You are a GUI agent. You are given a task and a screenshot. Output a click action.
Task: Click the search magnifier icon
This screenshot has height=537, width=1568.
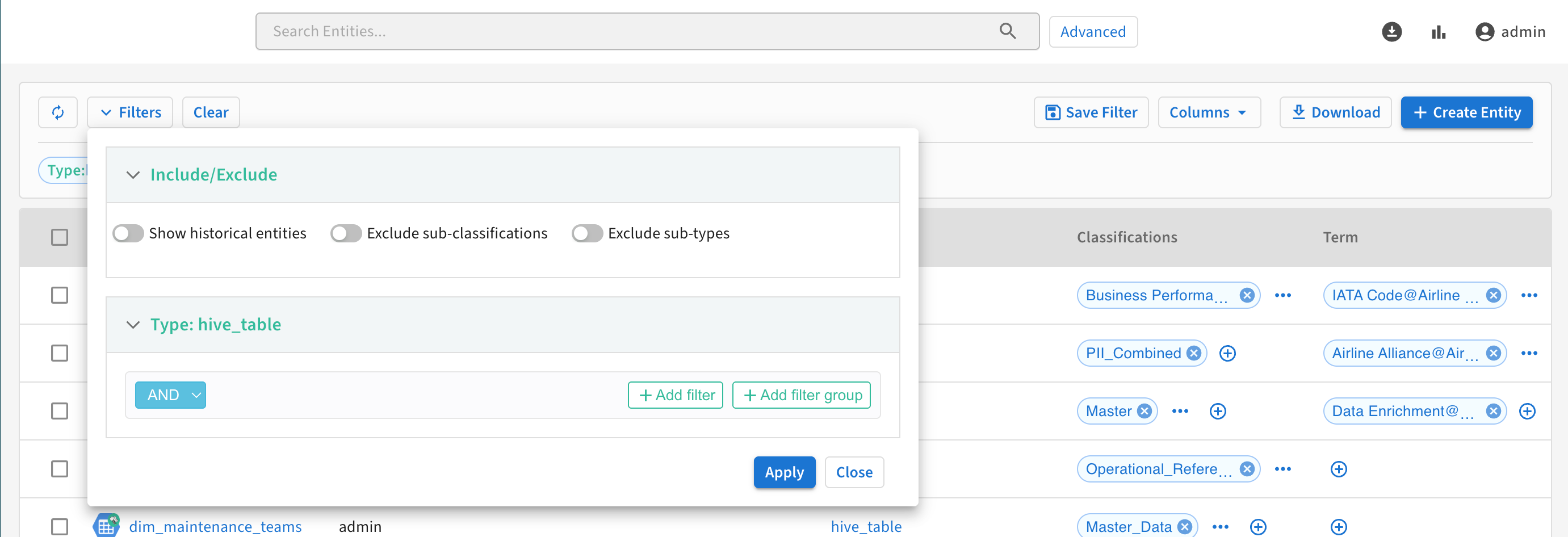pyautogui.click(x=1007, y=31)
